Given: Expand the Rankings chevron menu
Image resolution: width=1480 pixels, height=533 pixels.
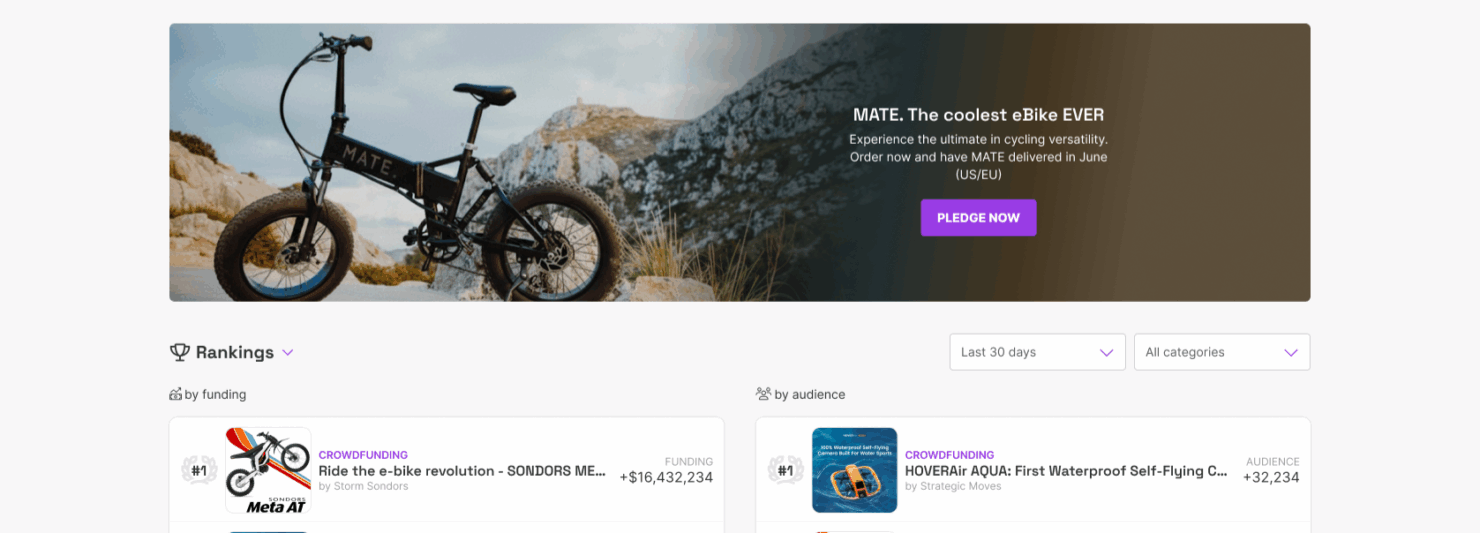Looking at the screenshot, I should tap(287, 352).
